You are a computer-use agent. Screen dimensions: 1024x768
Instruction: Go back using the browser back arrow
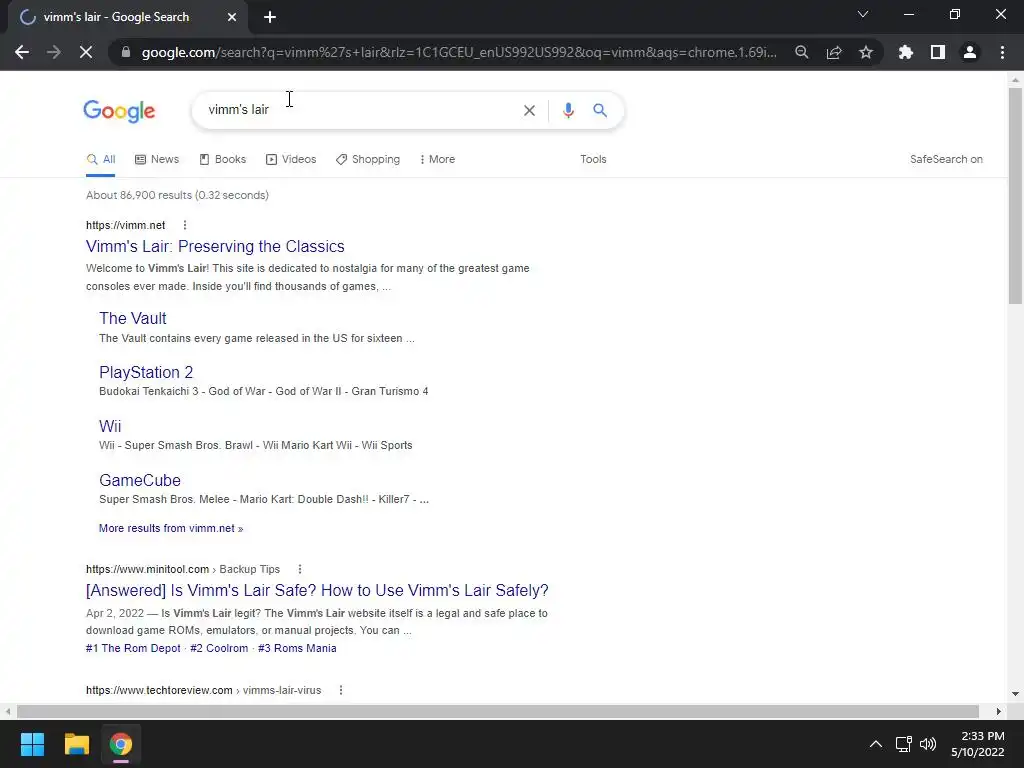pyautogui.click(x=22, y=52)
